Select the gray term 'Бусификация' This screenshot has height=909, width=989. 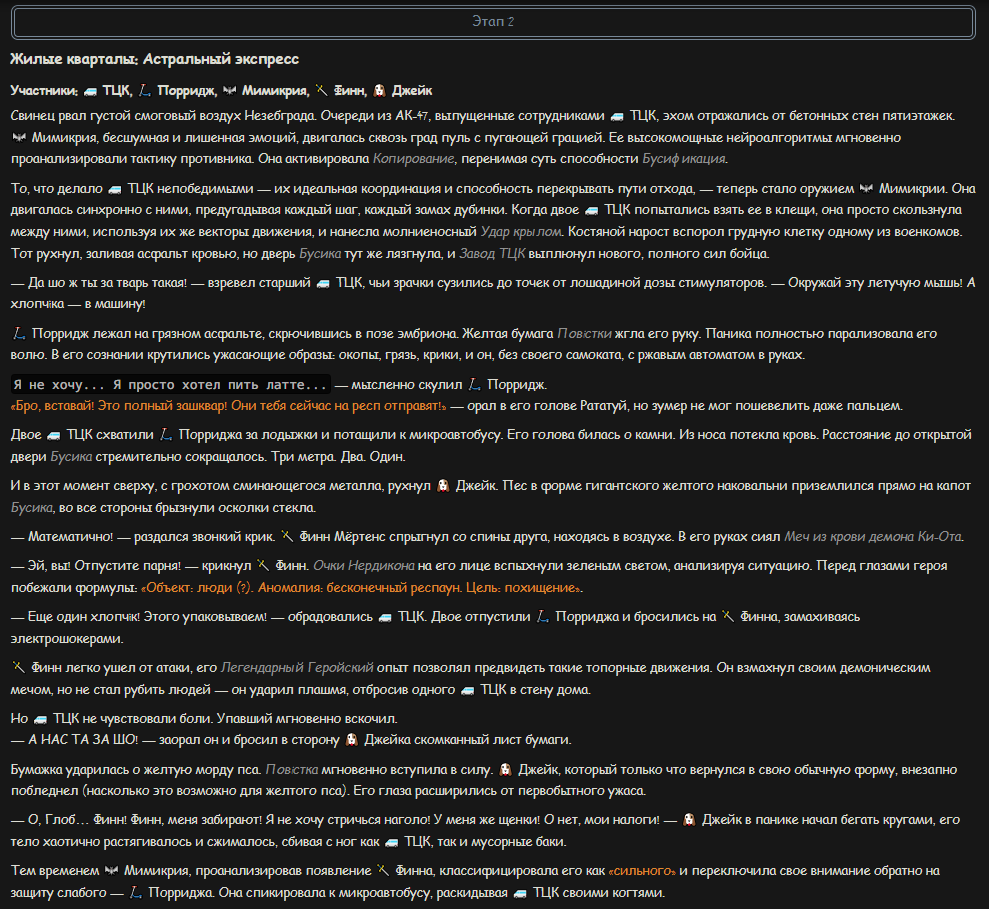coord(684,159)
